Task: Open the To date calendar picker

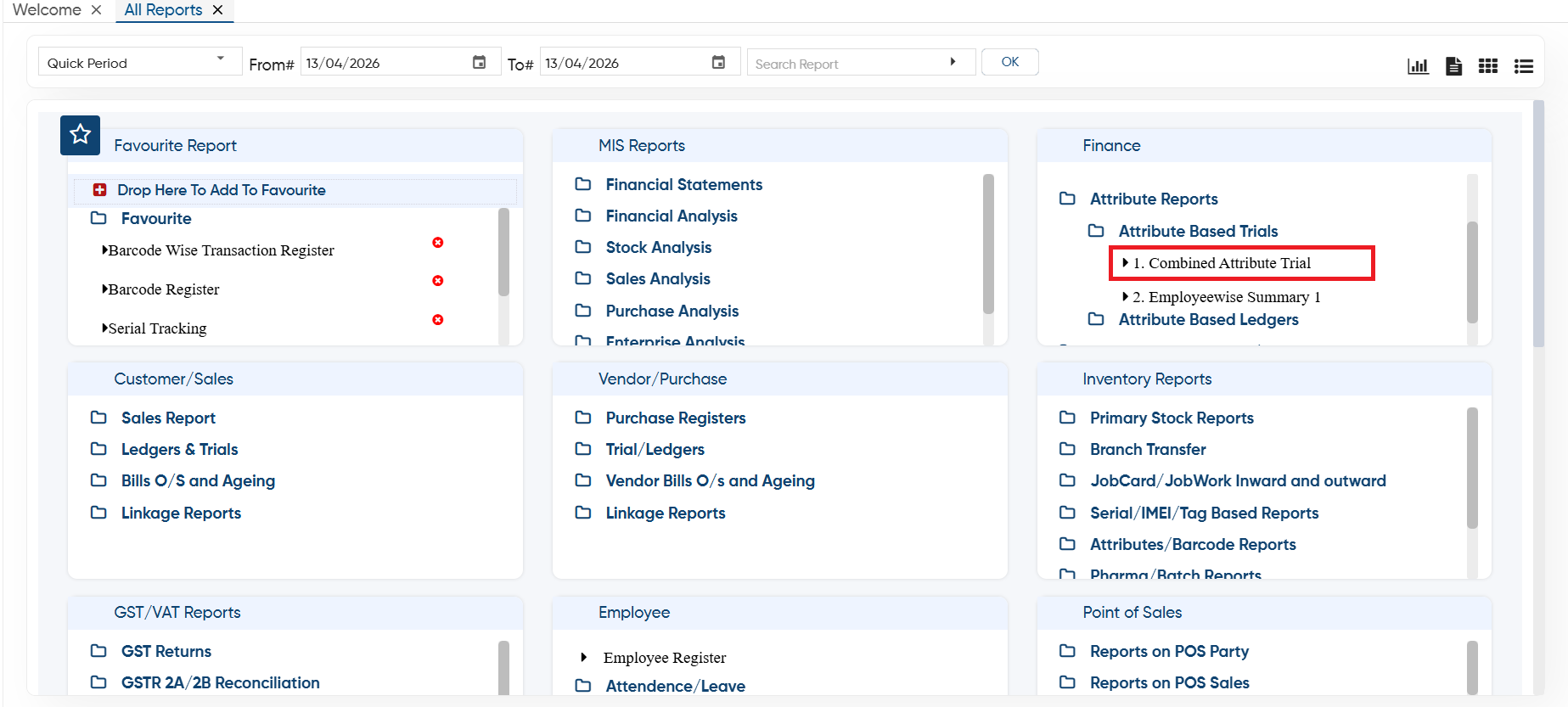Action: [718, 62]
